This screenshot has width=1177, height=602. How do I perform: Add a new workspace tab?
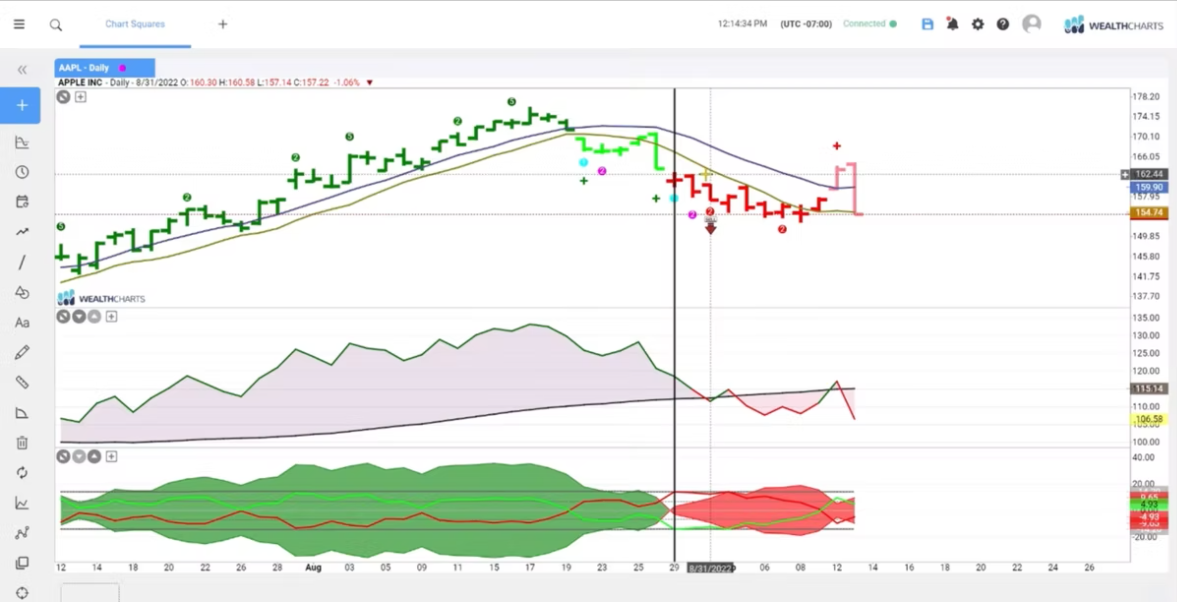[223, 24]
